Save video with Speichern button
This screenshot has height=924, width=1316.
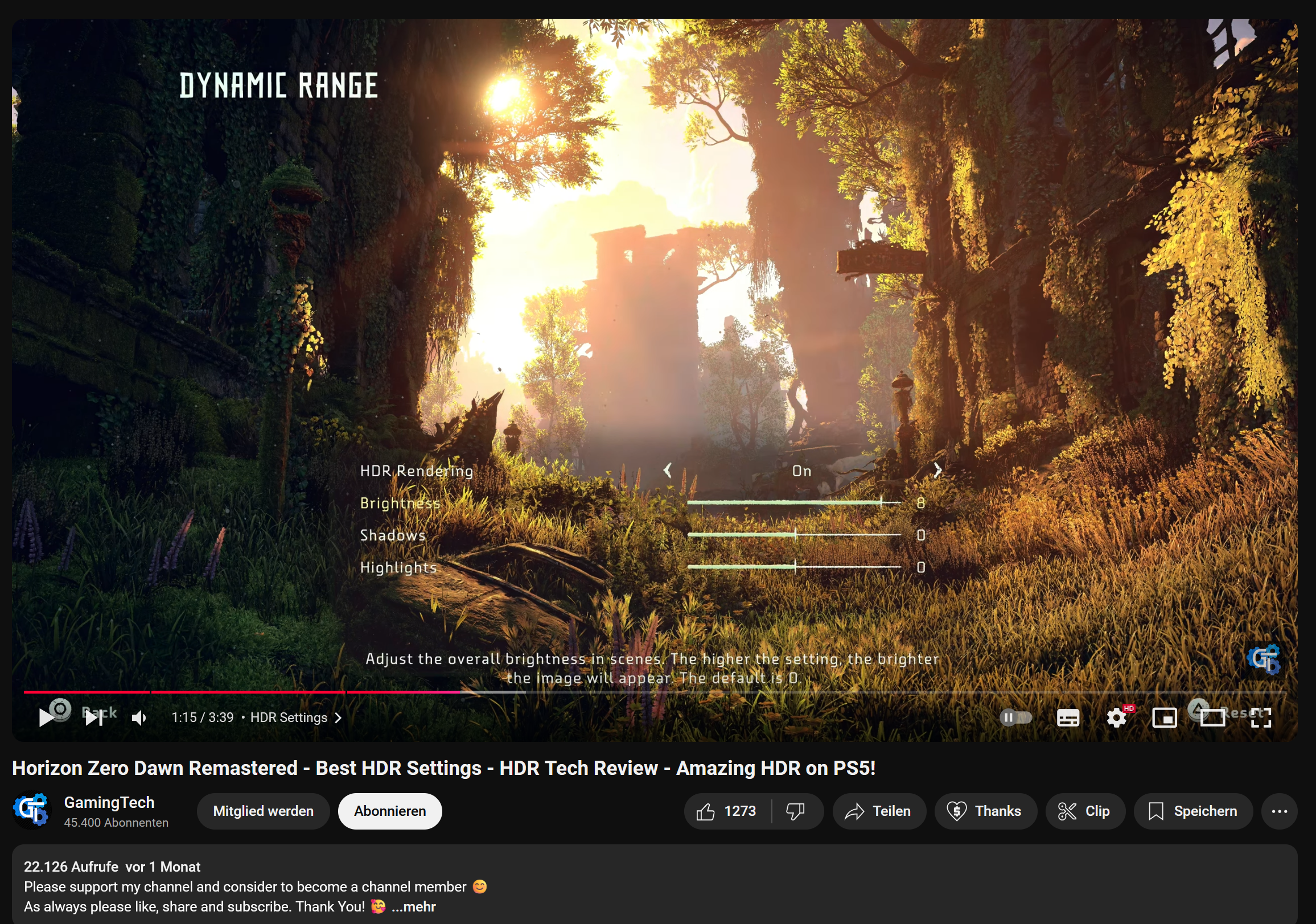tap(1193, 811)
